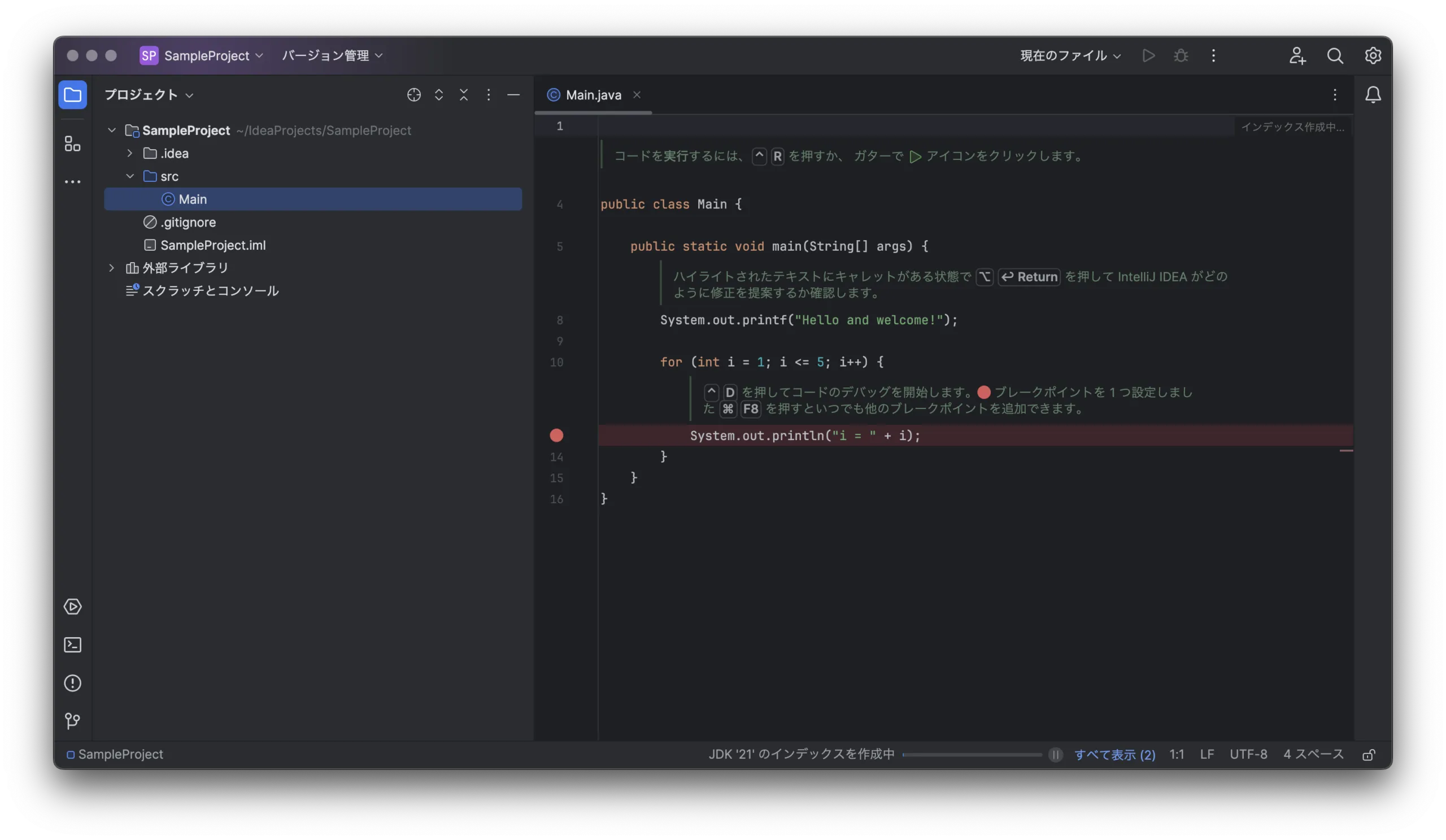Open the Notifications bell icon
The image size is (1446, 840).
(1373, 95)
